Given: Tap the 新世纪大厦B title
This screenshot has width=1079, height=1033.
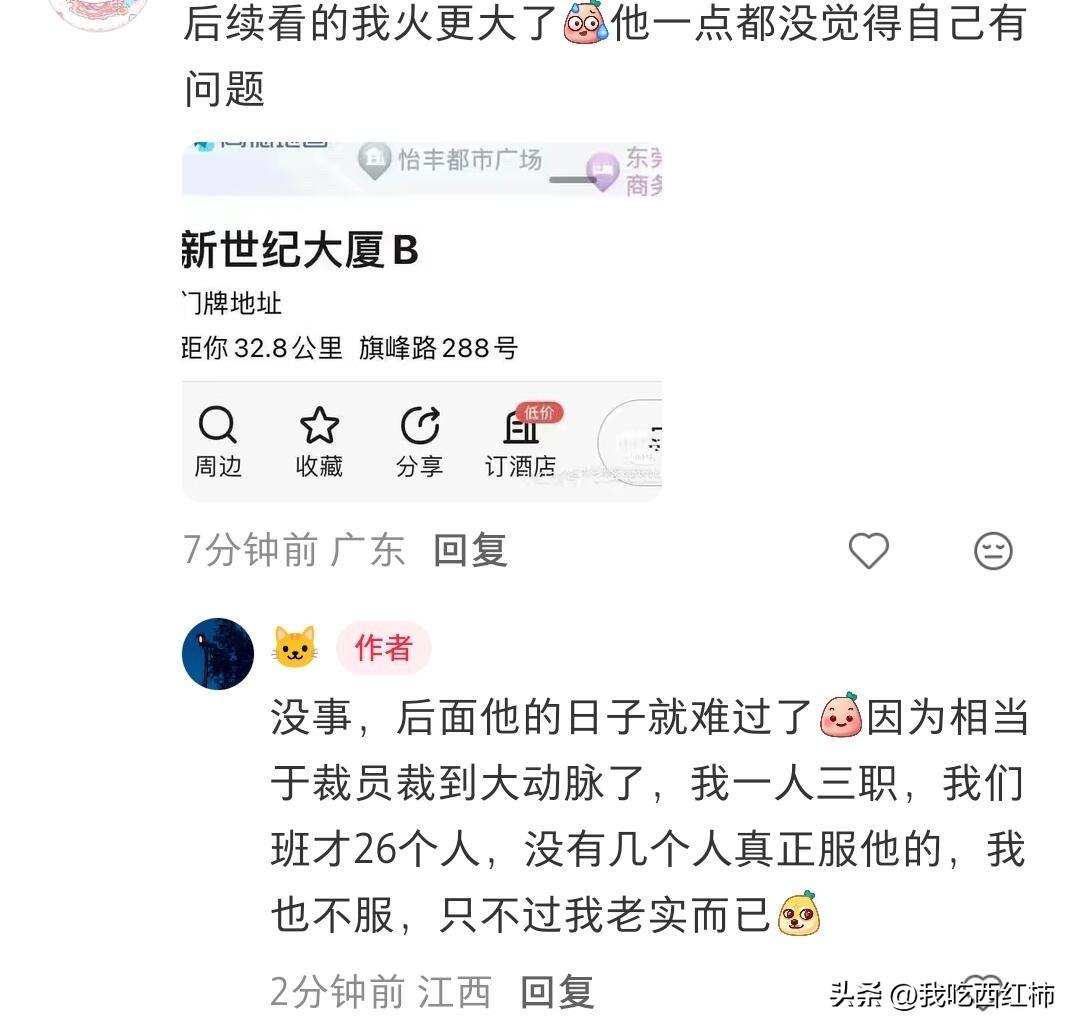Looking at the screenshot, I should click(300, 249).
